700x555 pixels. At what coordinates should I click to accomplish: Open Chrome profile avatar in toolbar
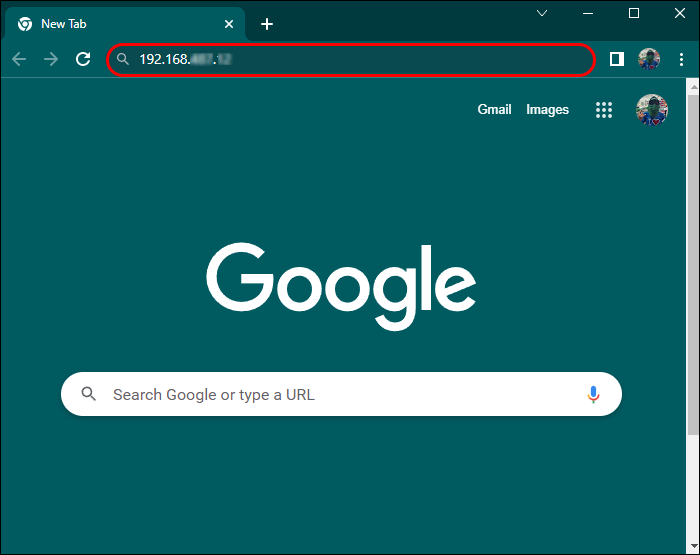click(649, 59)
